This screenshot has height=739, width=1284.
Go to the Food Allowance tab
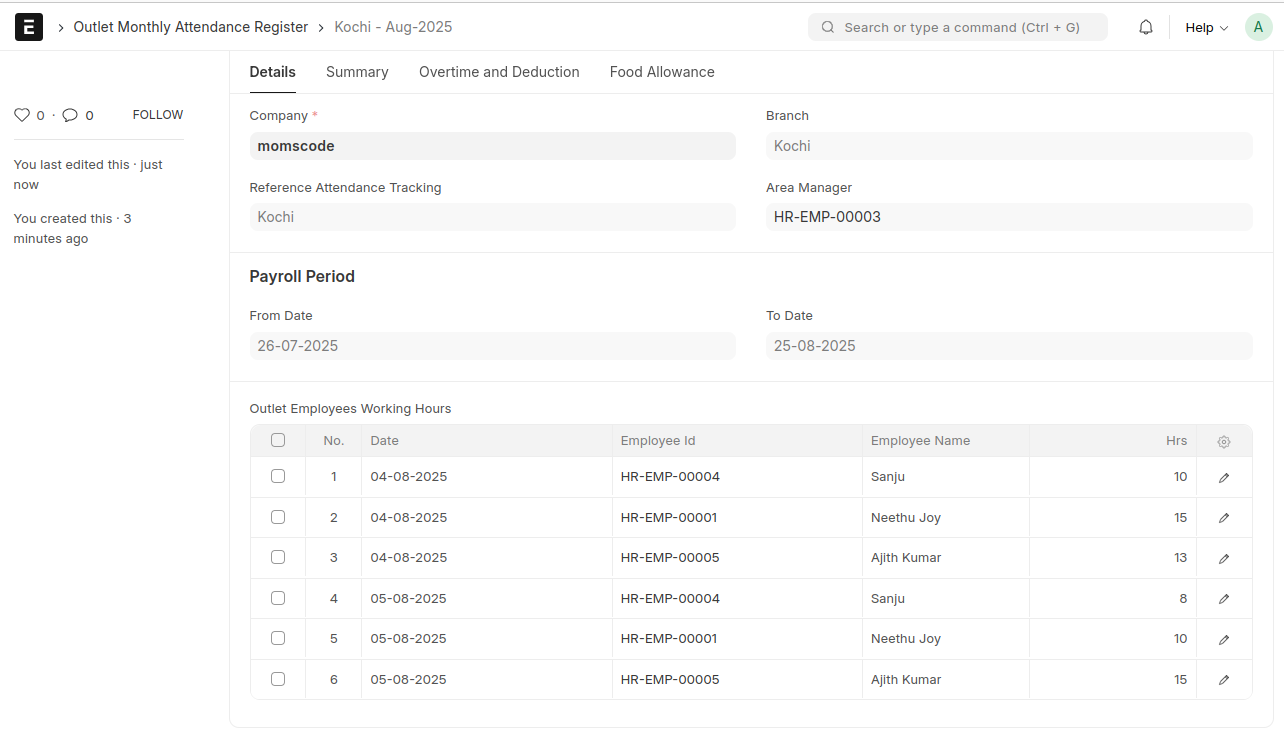[662, 72]
